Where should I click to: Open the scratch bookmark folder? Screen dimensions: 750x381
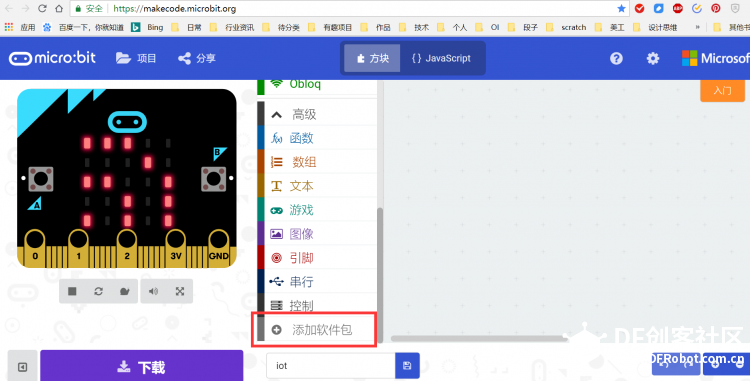(x=566, y=27)
